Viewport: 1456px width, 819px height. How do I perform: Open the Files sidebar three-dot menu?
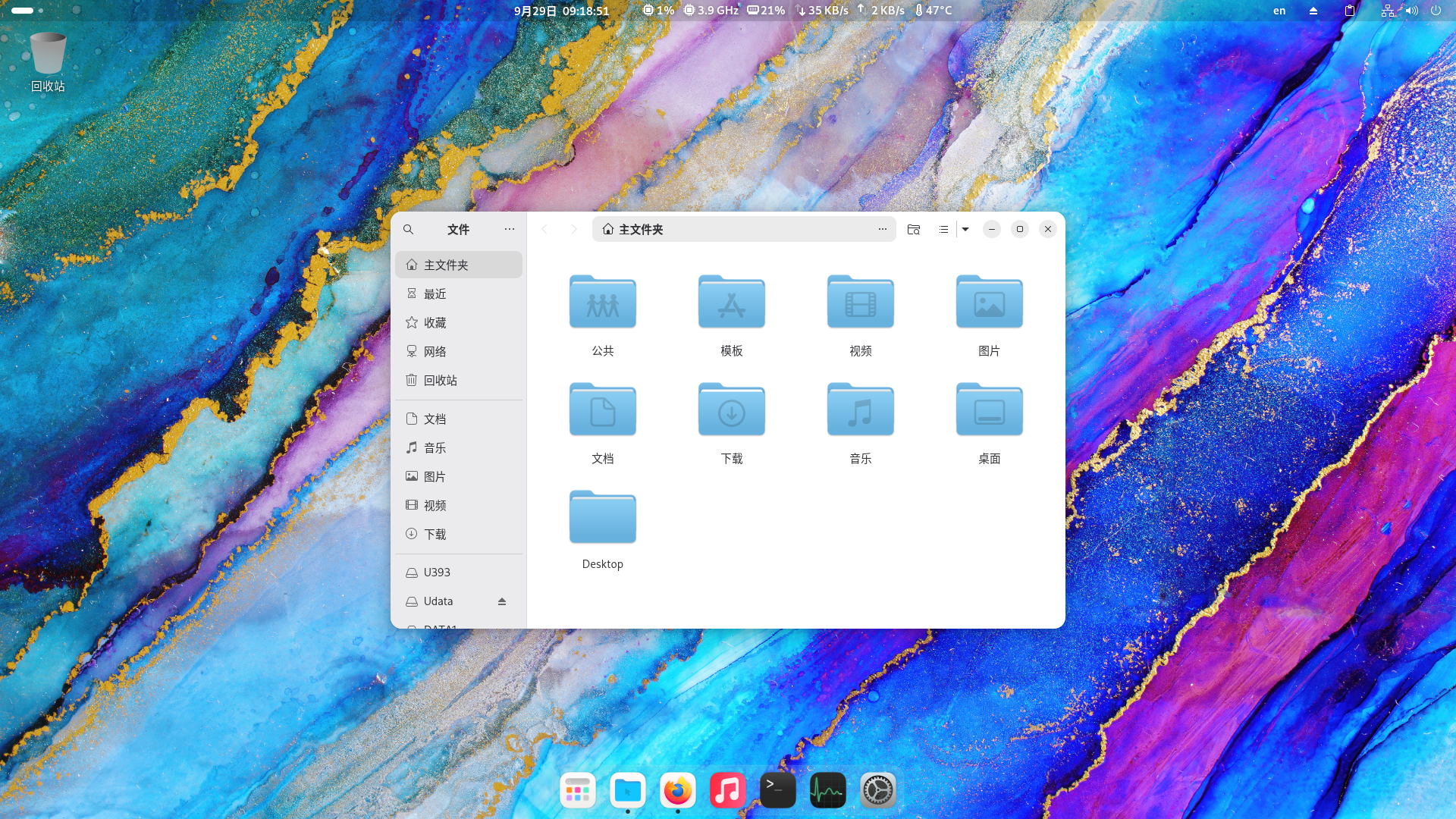[510, 229]
